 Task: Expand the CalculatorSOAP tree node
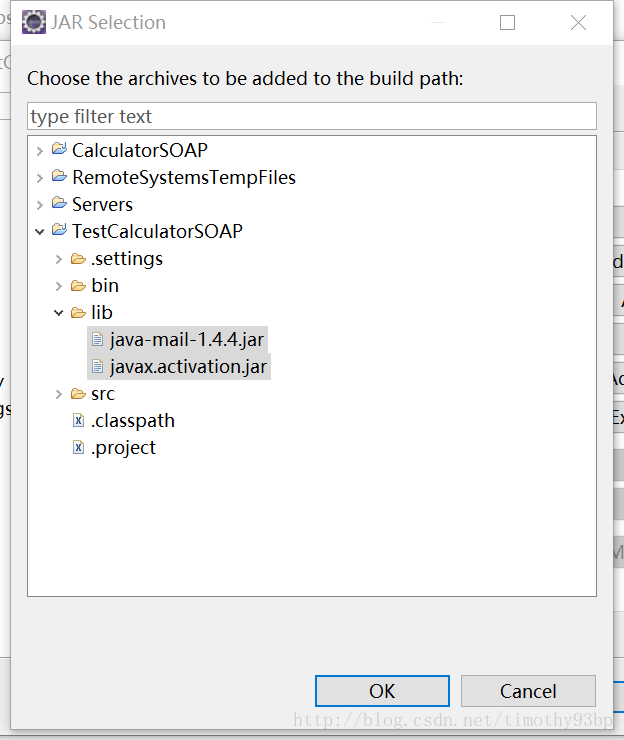point(40,151)
